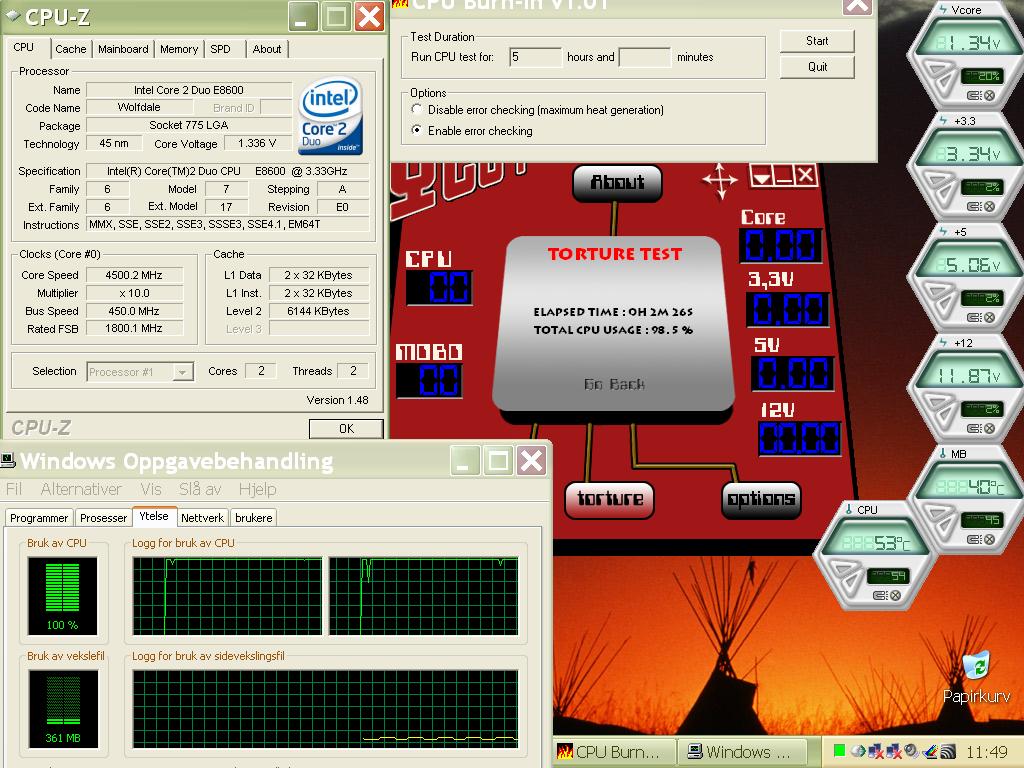Close the MB temperature gadget
Viewport: 1024px width, 768px height.
click(989, 539)
